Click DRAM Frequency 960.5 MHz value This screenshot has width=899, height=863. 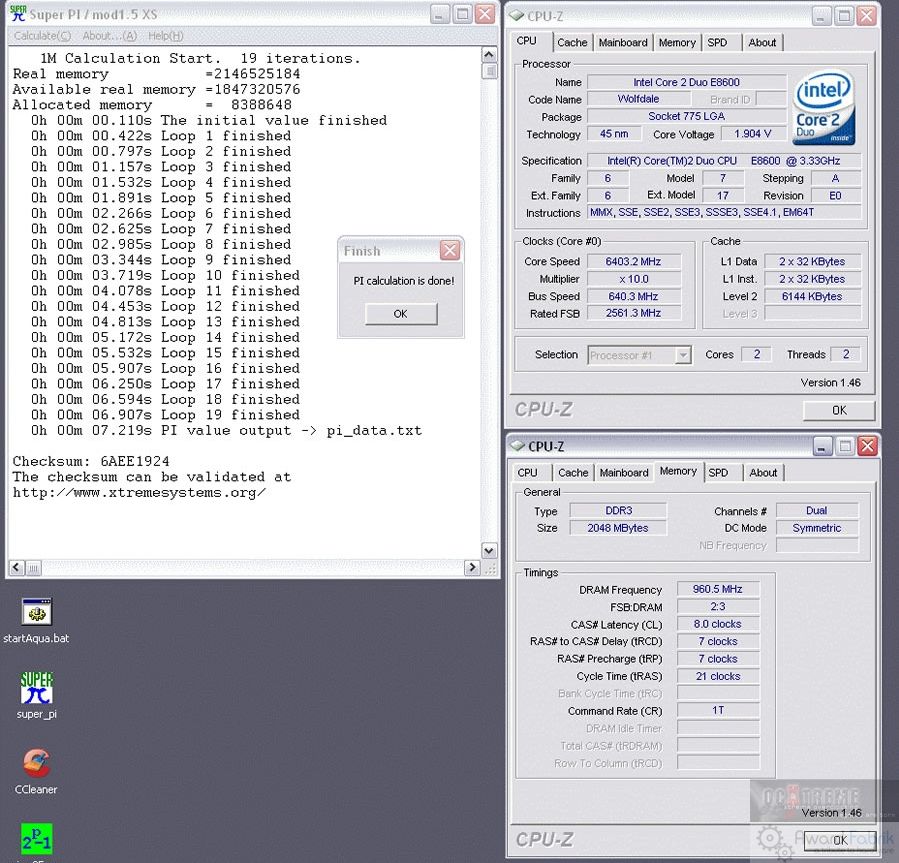(718, 589)
